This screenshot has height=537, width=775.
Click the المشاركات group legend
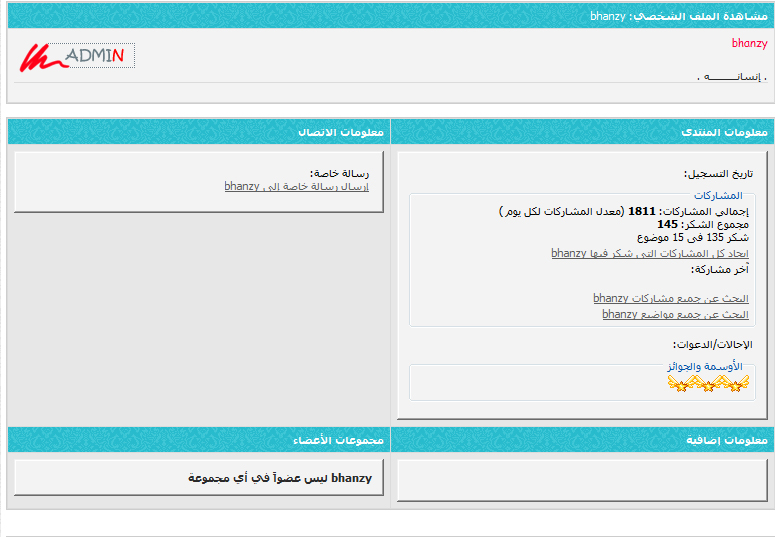tap(718, 196)
